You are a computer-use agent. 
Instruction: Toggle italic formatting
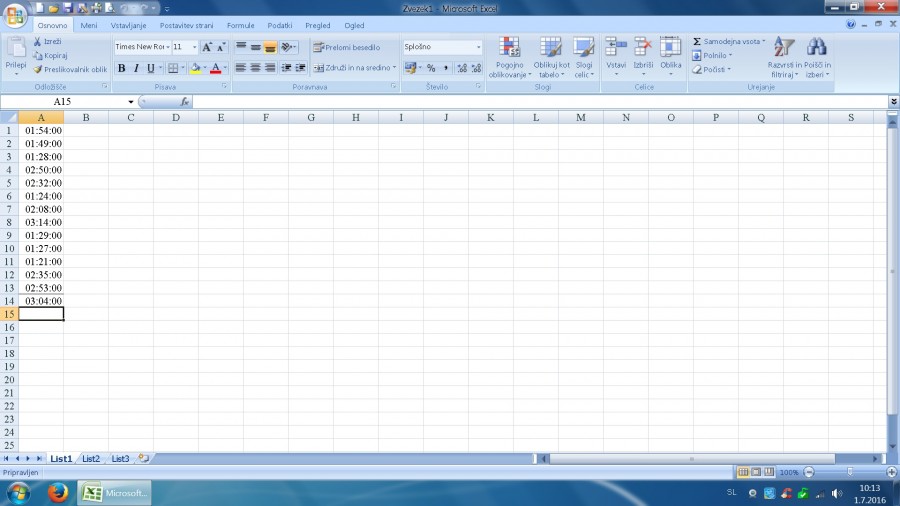tap(136, 68)
